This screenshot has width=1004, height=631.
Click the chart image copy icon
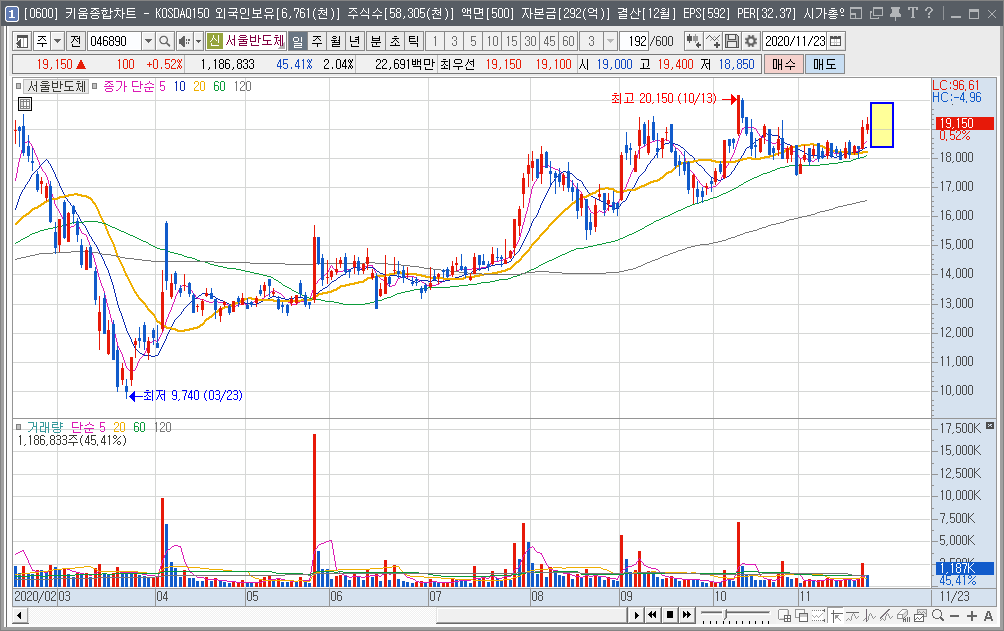[920, 616]
